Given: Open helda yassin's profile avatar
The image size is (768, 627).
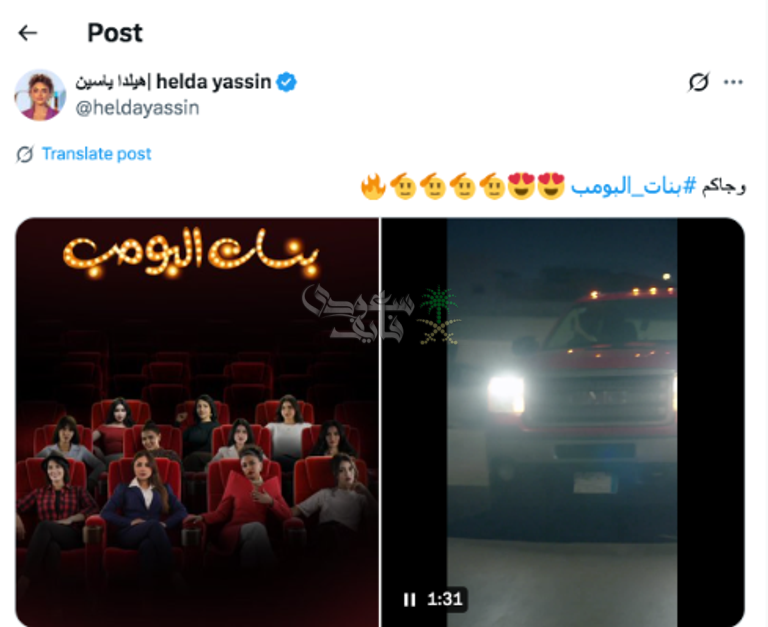Looking at the screenshot, I should click(x=40, y=95).
